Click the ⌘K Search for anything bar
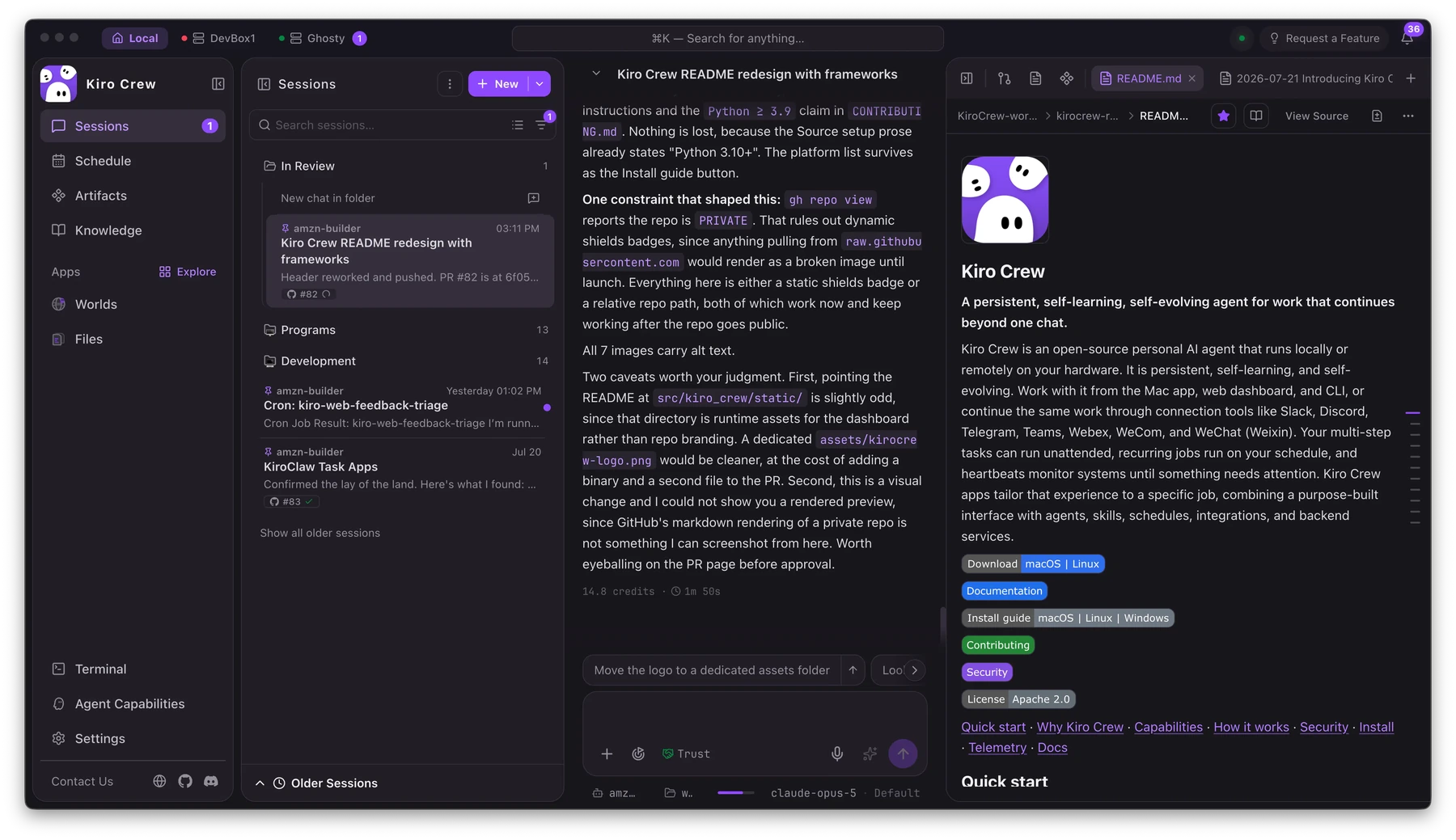 [x=727, y=38]
